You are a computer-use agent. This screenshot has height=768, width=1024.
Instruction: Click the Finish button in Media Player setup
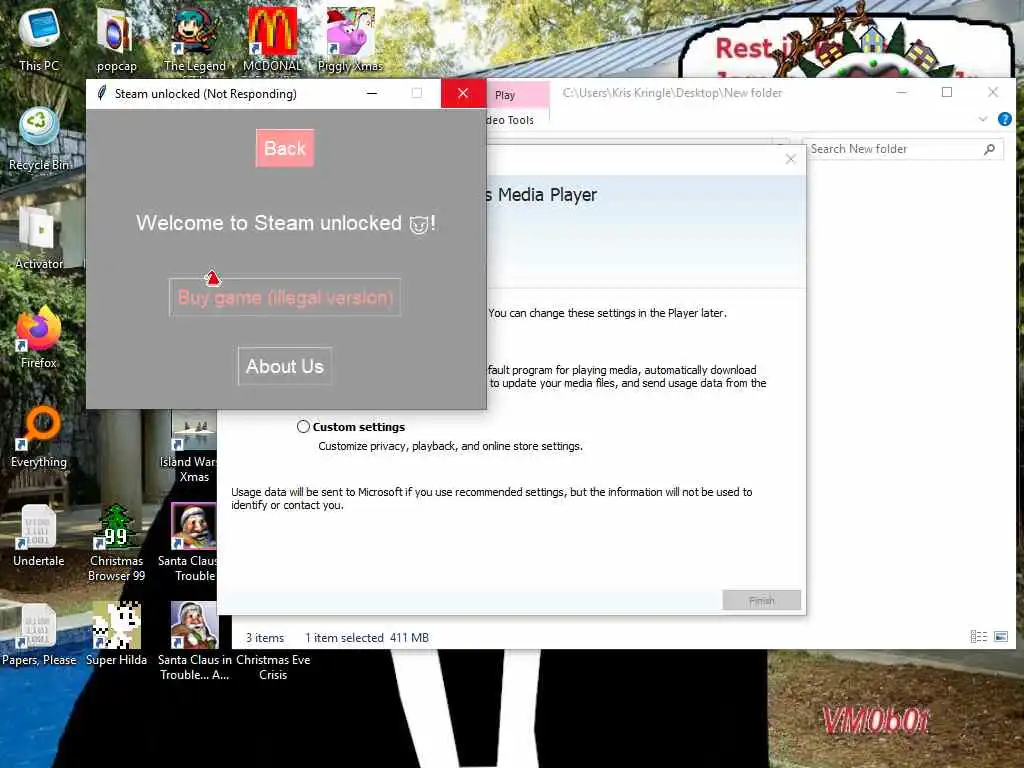761,600
